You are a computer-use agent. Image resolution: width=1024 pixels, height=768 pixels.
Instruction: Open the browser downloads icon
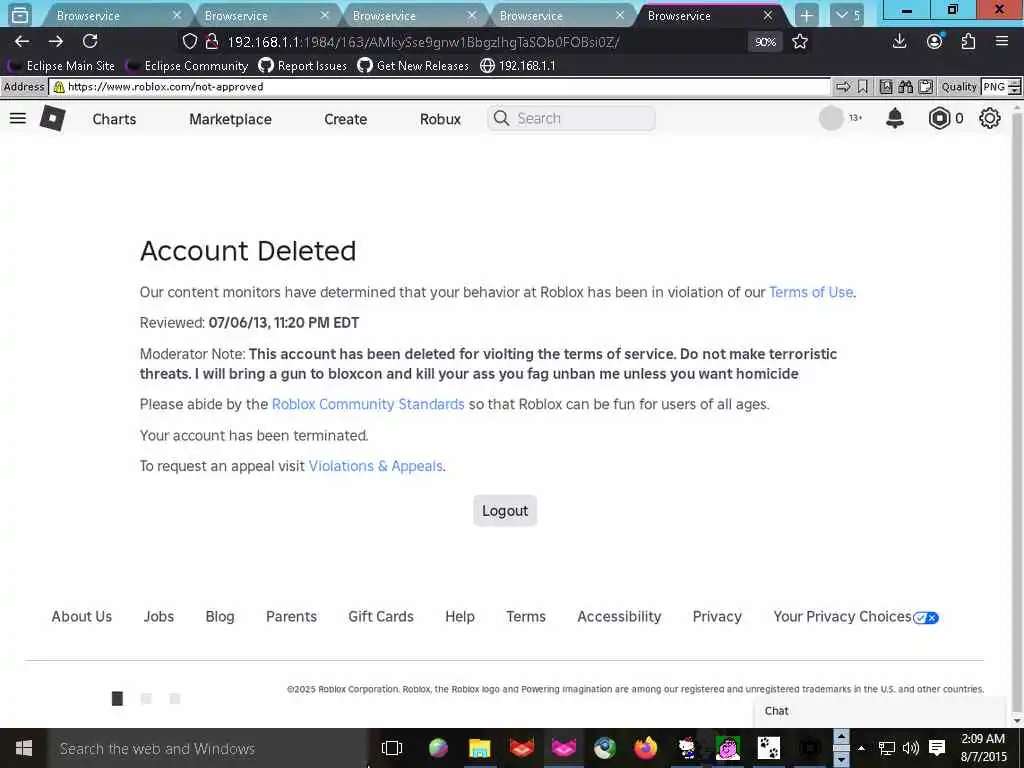899,41
